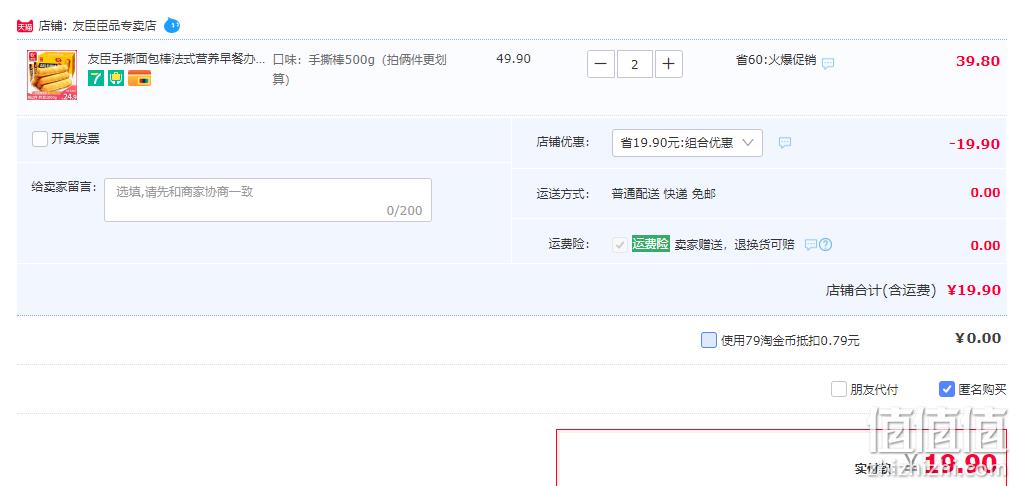1017x486 pixels.
Task: Decrease quantity with the minus button
Action: click(601, 64)
